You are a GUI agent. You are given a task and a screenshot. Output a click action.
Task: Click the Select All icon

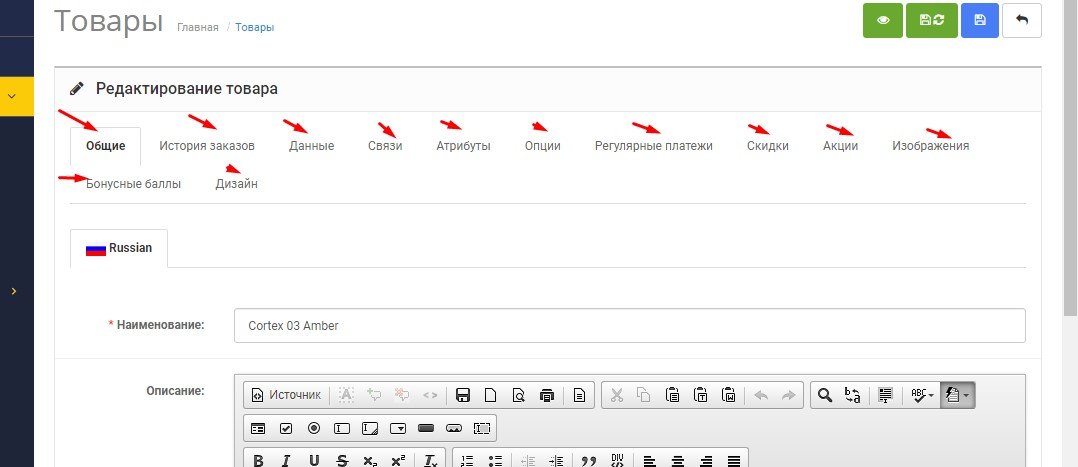coord(886,395)
